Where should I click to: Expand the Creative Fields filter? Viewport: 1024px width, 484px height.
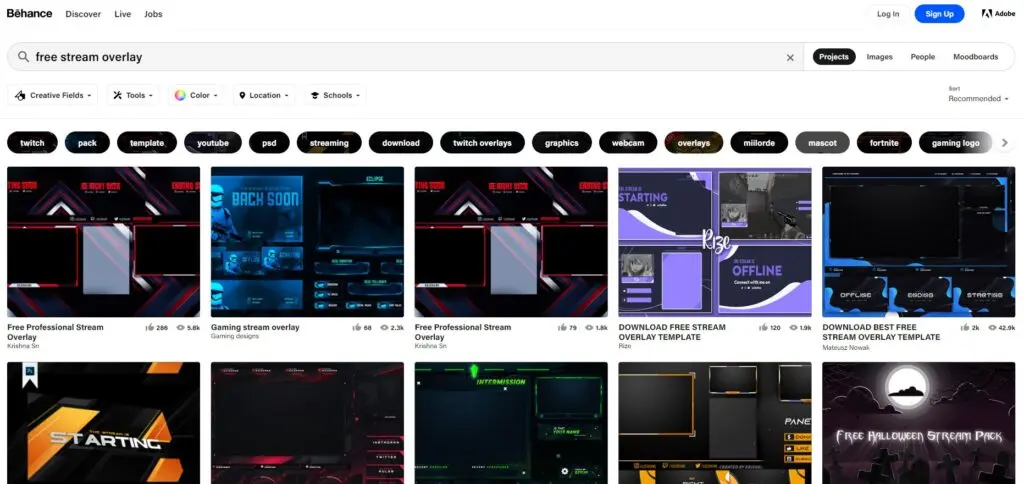(x=53, y=96)
